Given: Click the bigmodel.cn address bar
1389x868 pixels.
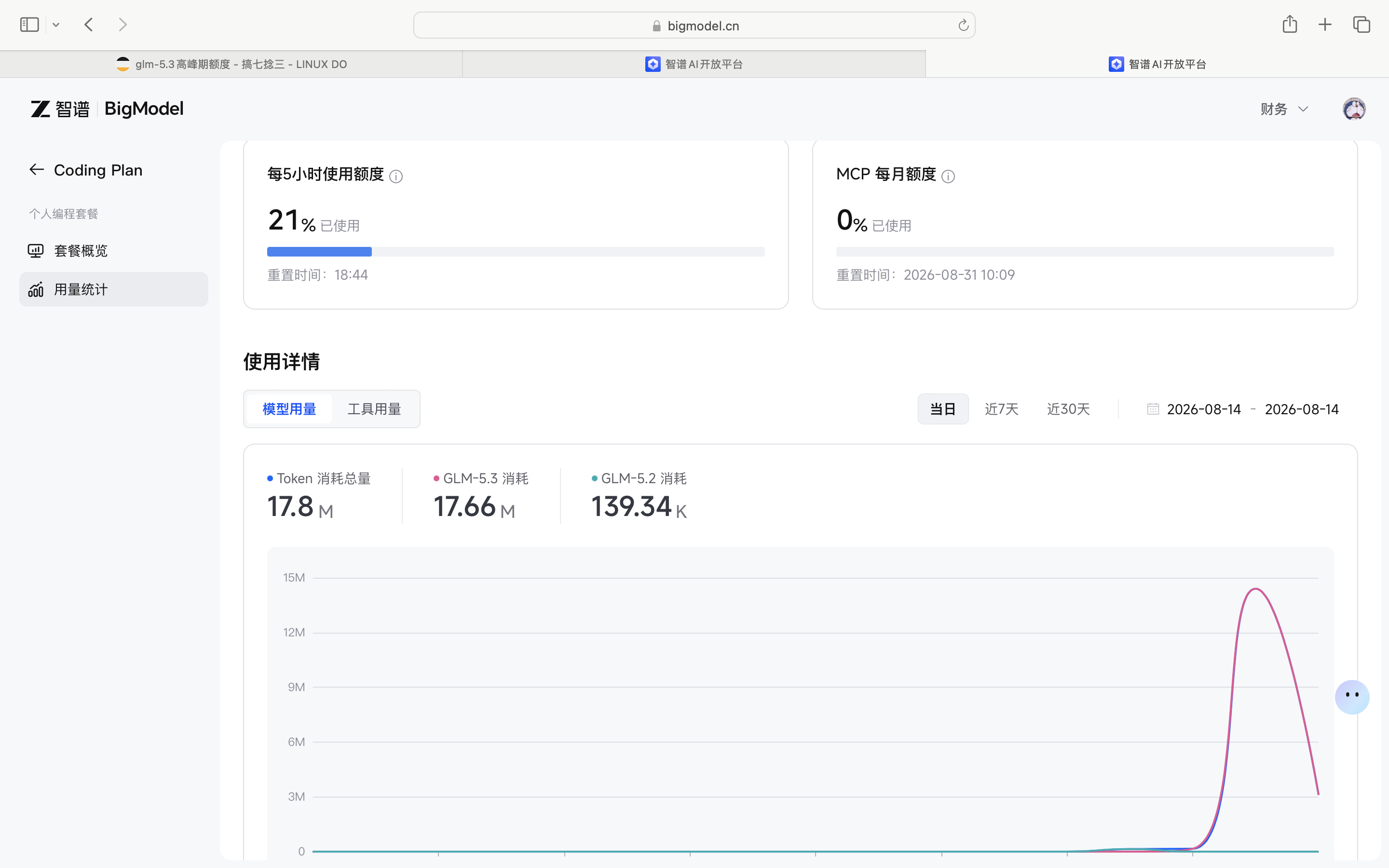Looking at the screenshot, I should click(694, 25).
